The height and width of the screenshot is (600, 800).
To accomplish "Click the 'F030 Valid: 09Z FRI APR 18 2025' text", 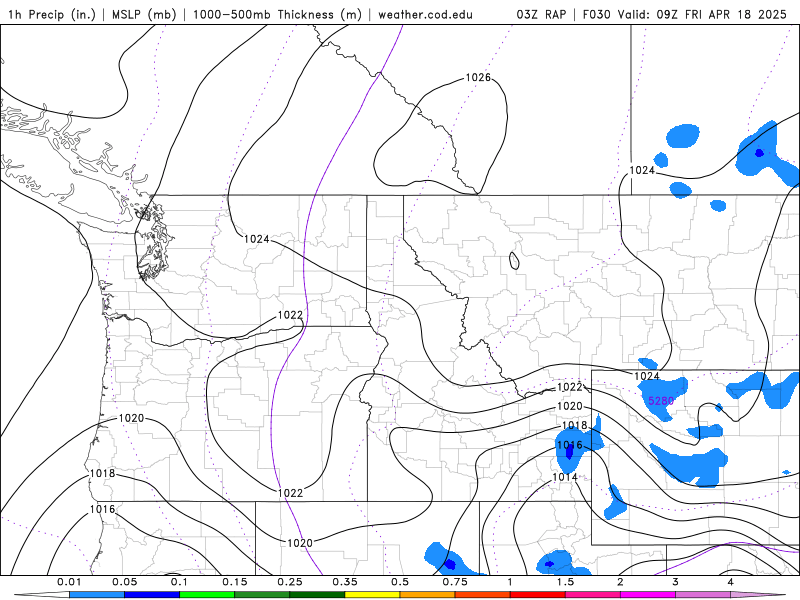I will pyautogui.click(x=685, y=14).
